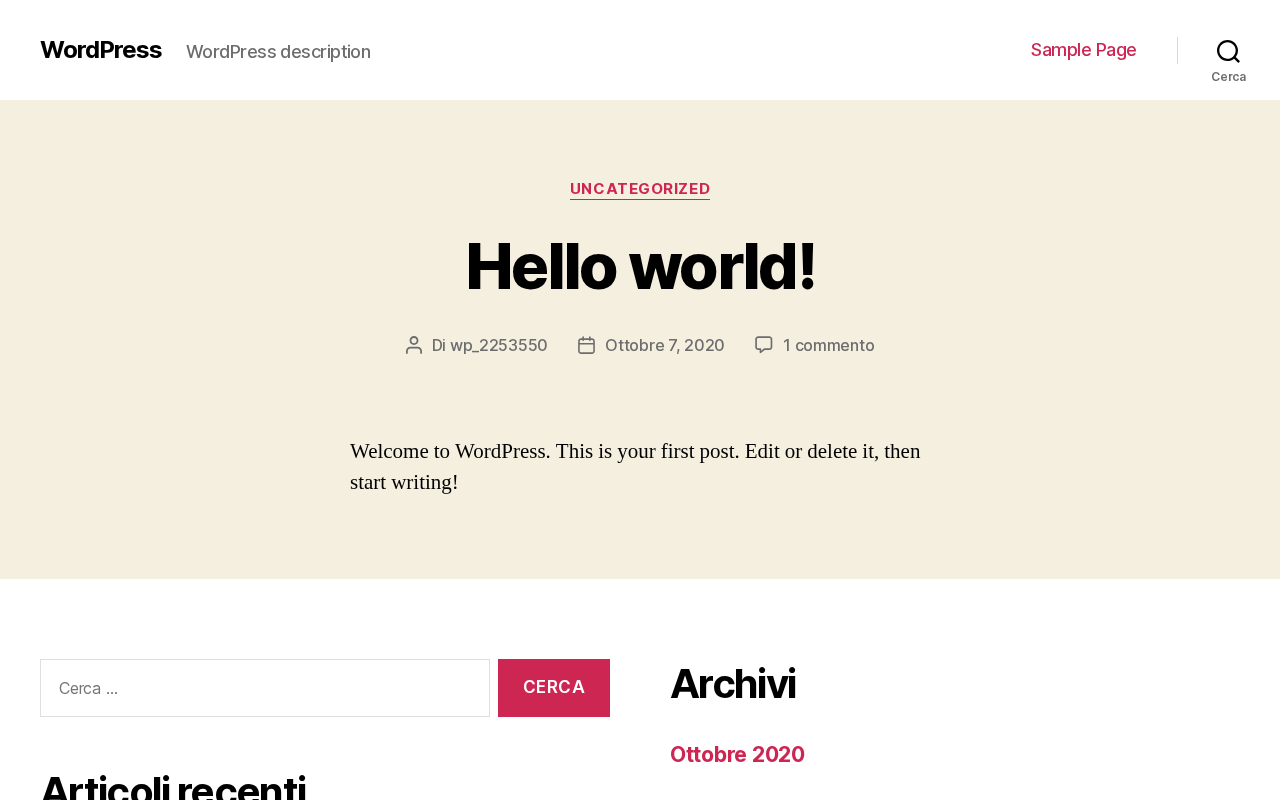
Task: Open author wp_2253550 profile link
Action: [499, 345]
